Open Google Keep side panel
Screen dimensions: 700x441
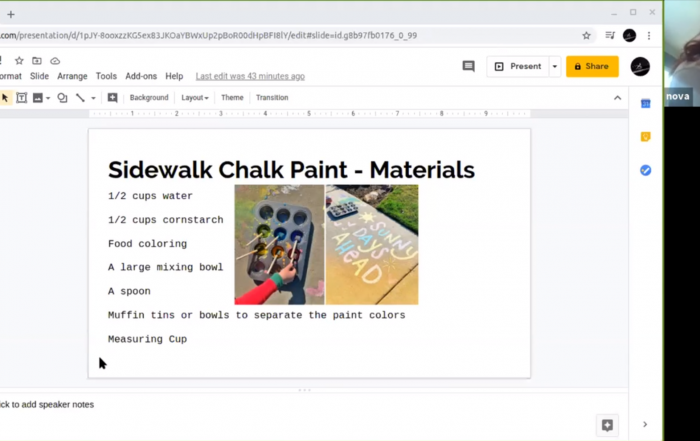(646, 137)
